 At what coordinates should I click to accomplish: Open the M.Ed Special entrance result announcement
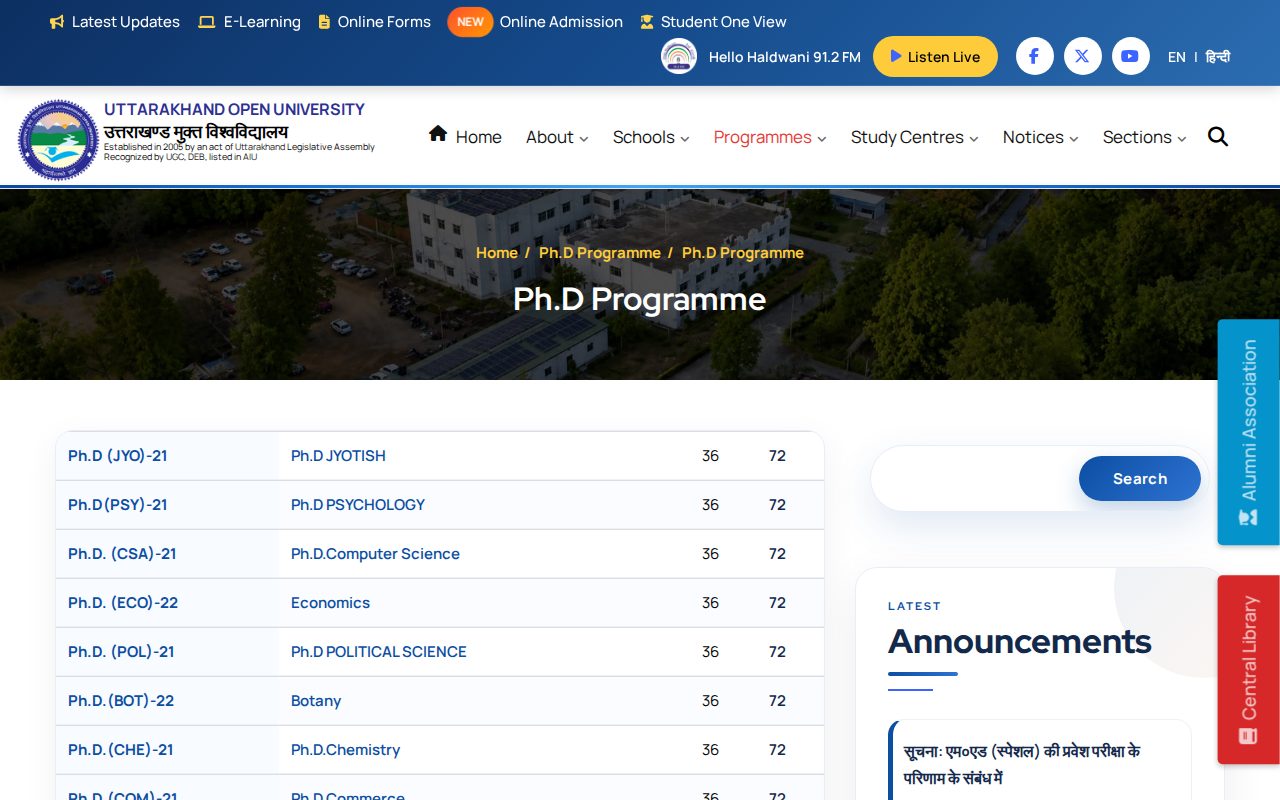click(1022, 765)
